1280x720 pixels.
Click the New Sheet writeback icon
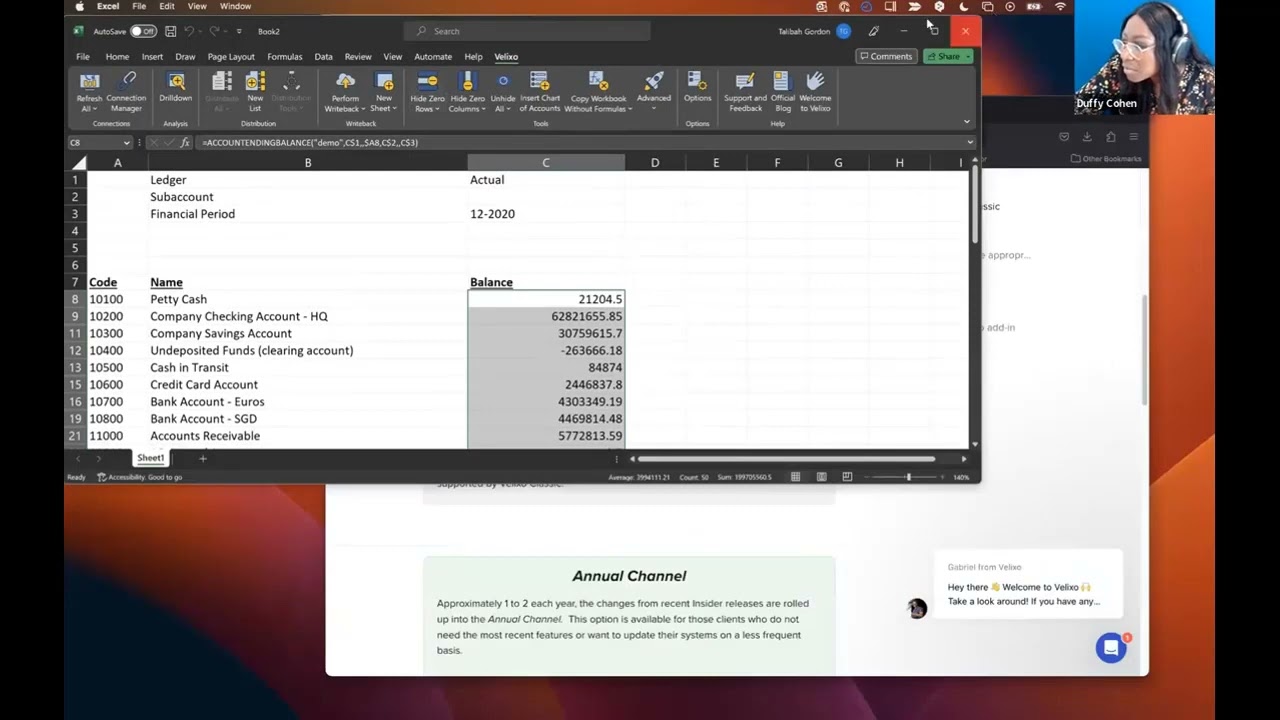coord(384,82)
